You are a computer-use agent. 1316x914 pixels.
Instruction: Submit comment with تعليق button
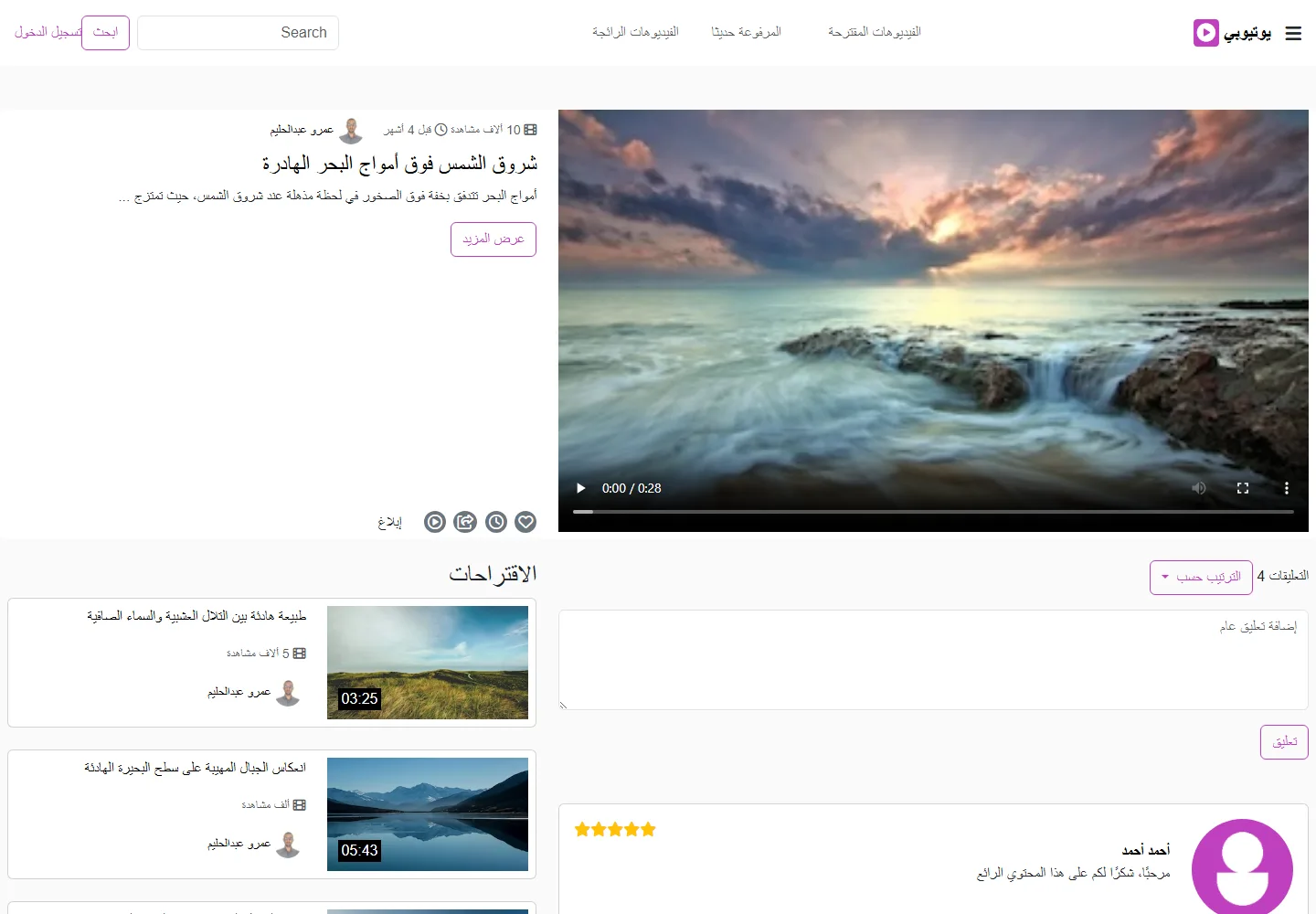(1284, 742)
